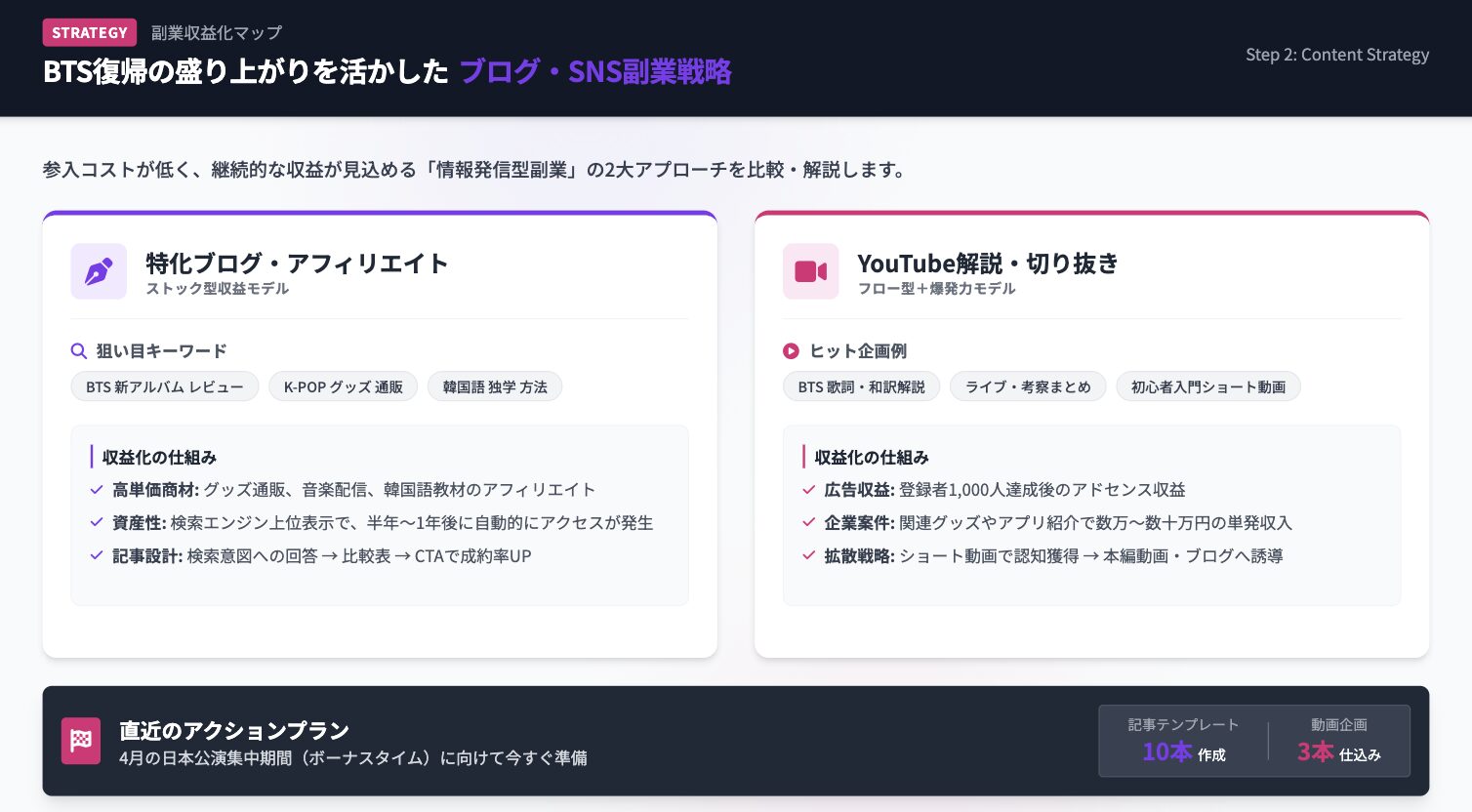The image size is (1472, 812).
Task: Select the BTS 歌詞・和訳解説 chip
Action: point(861,387)
